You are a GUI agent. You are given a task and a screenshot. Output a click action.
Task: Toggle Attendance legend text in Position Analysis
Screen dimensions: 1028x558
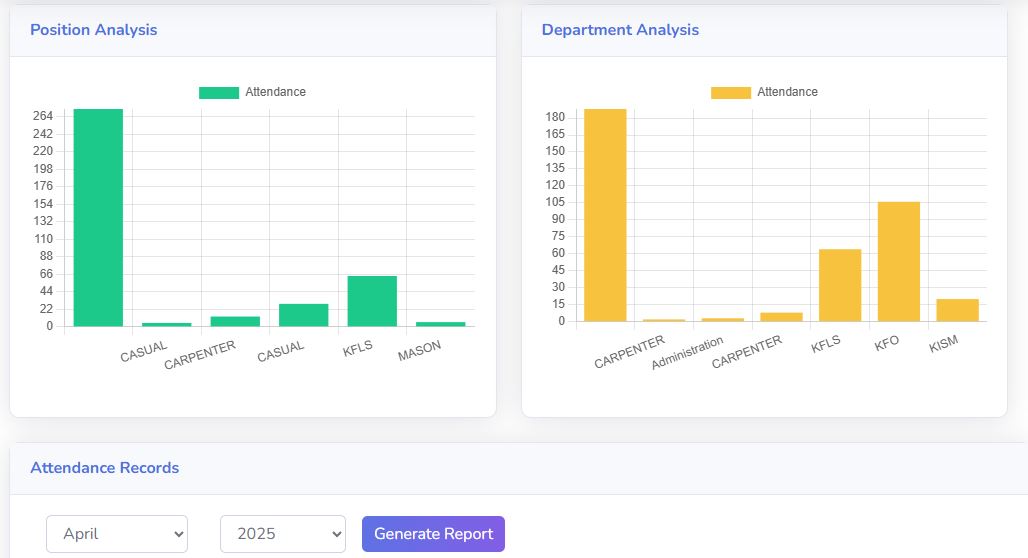click(x=275, y=92)
